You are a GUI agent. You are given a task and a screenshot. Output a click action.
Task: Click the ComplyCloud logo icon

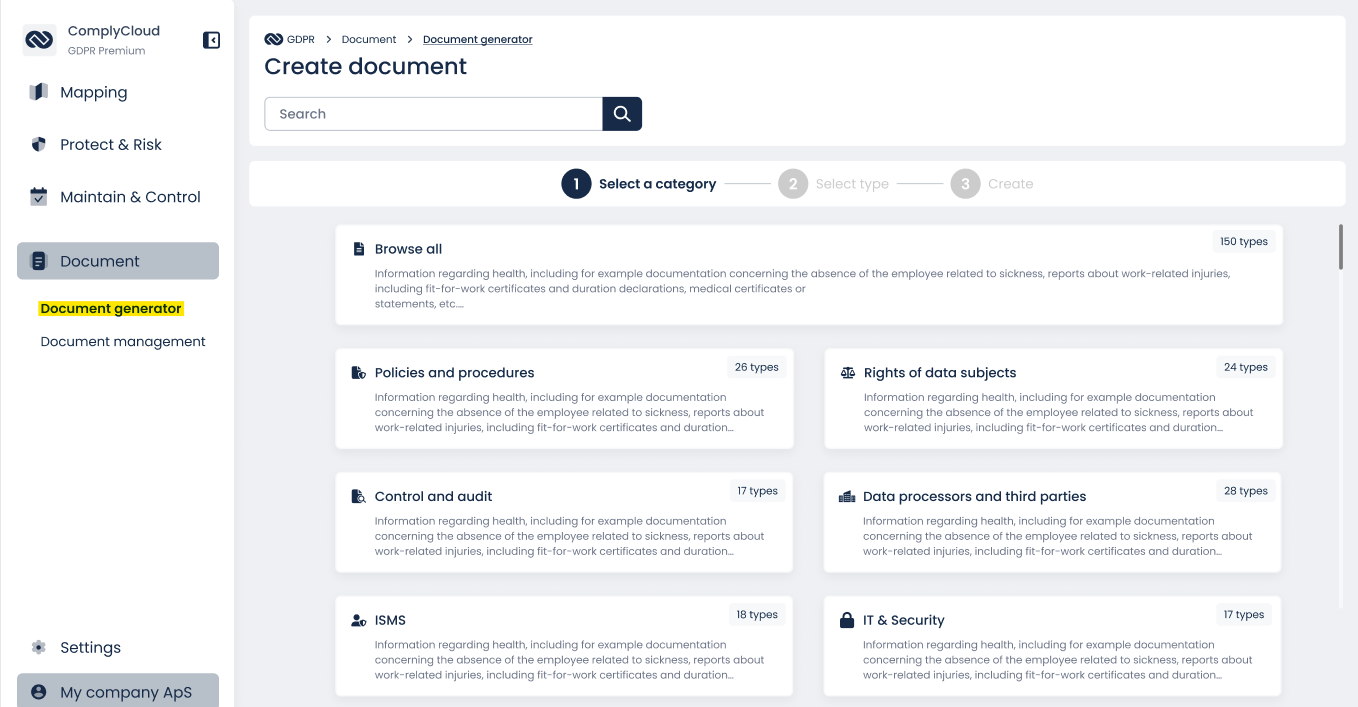pos(39,40)
